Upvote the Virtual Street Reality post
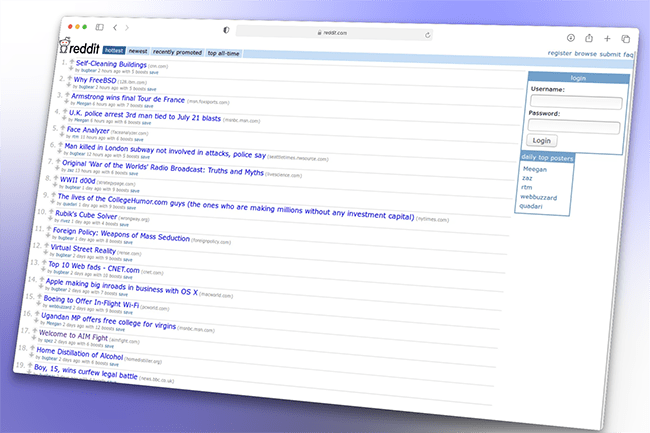This screenshot has height=433, width=650. tap(47, 245)
